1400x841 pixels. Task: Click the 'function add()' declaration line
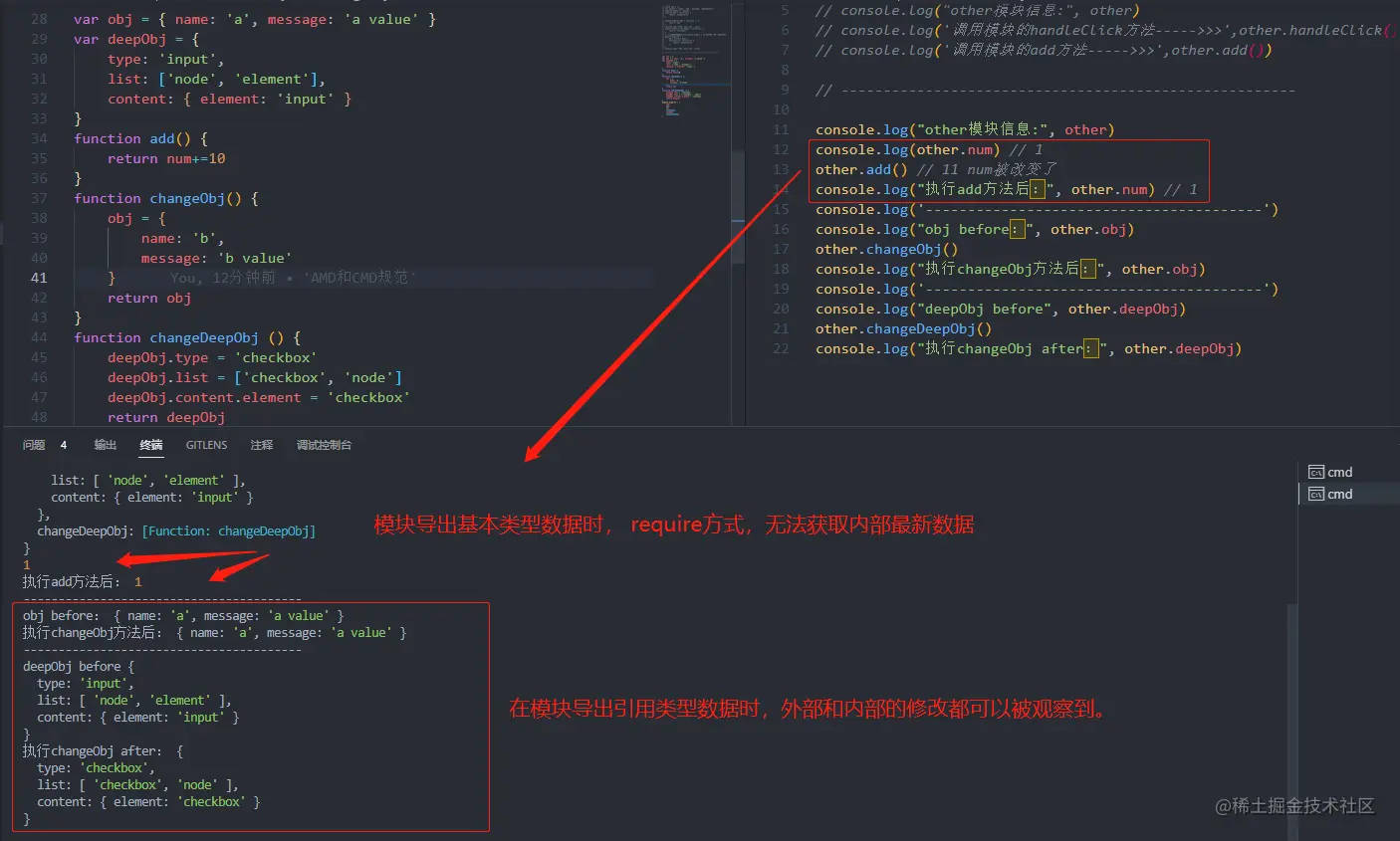pos(140,138)
